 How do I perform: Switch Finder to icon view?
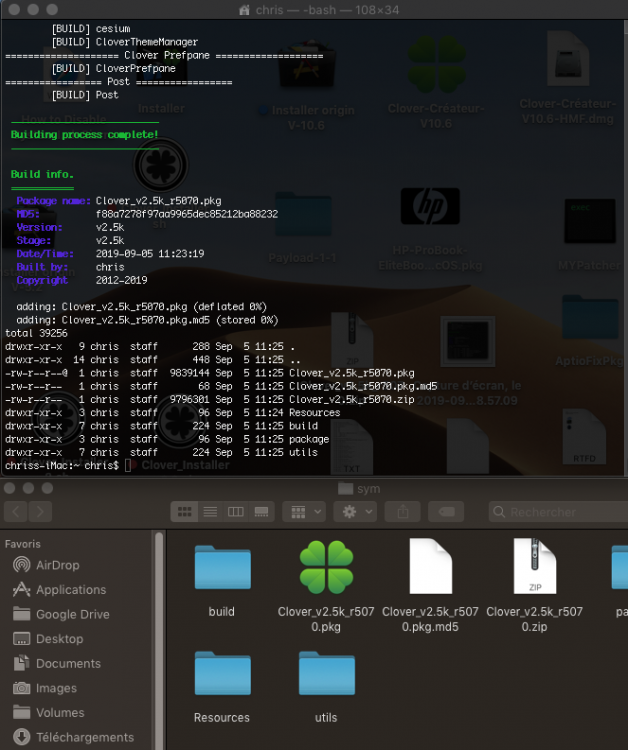click(185, 512)
